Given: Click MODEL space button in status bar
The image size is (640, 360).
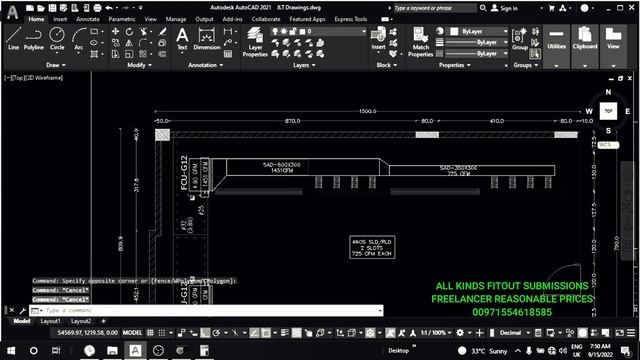Looking at the screenshot, I should click(133, 333).
